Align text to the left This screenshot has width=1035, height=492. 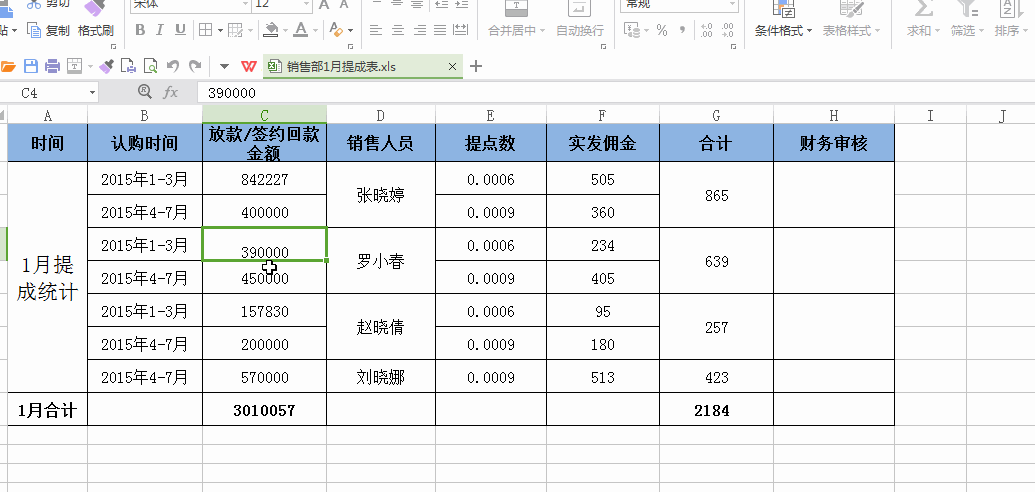point(376,30)
